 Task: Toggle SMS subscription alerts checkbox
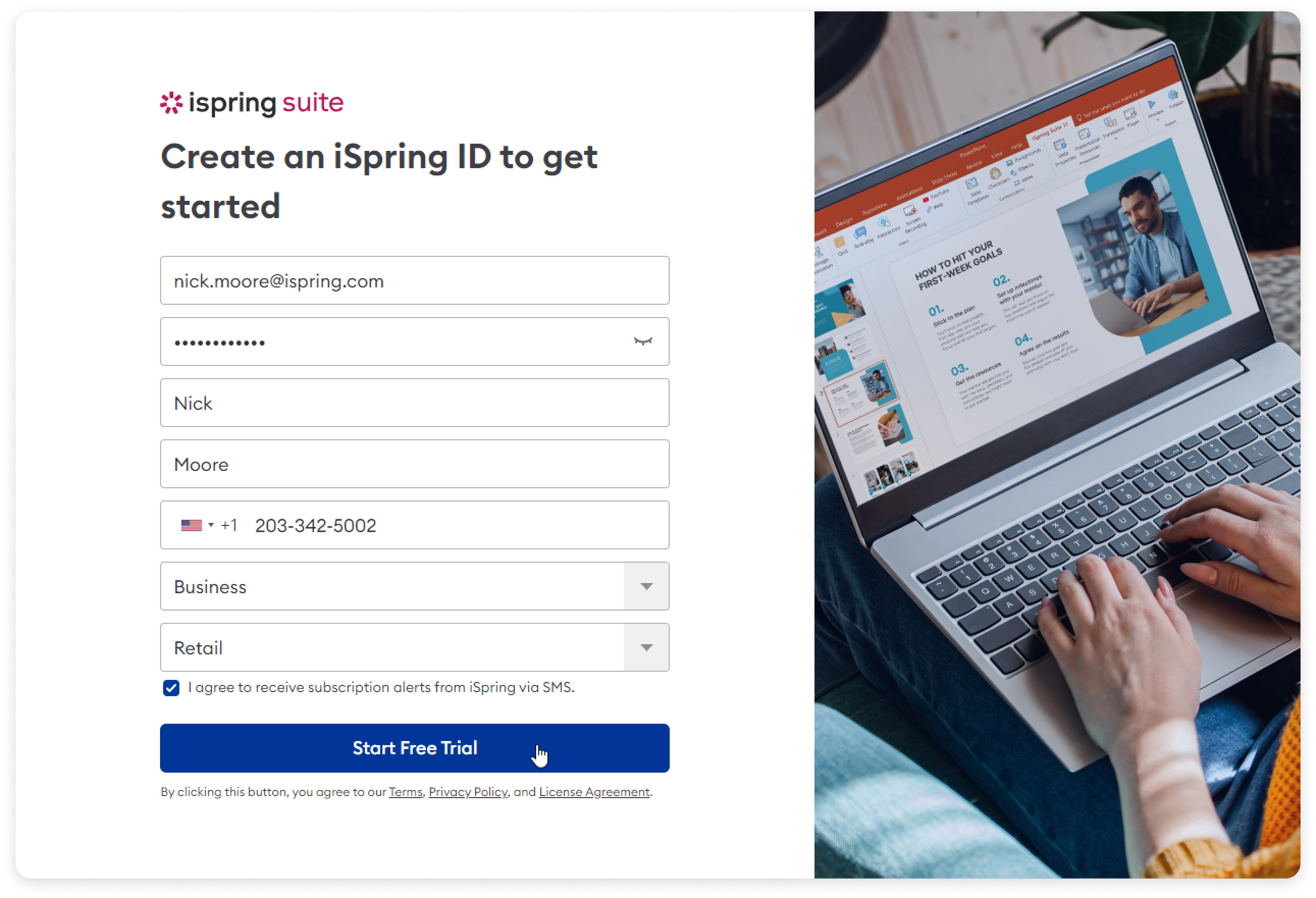tap(170, 688)
